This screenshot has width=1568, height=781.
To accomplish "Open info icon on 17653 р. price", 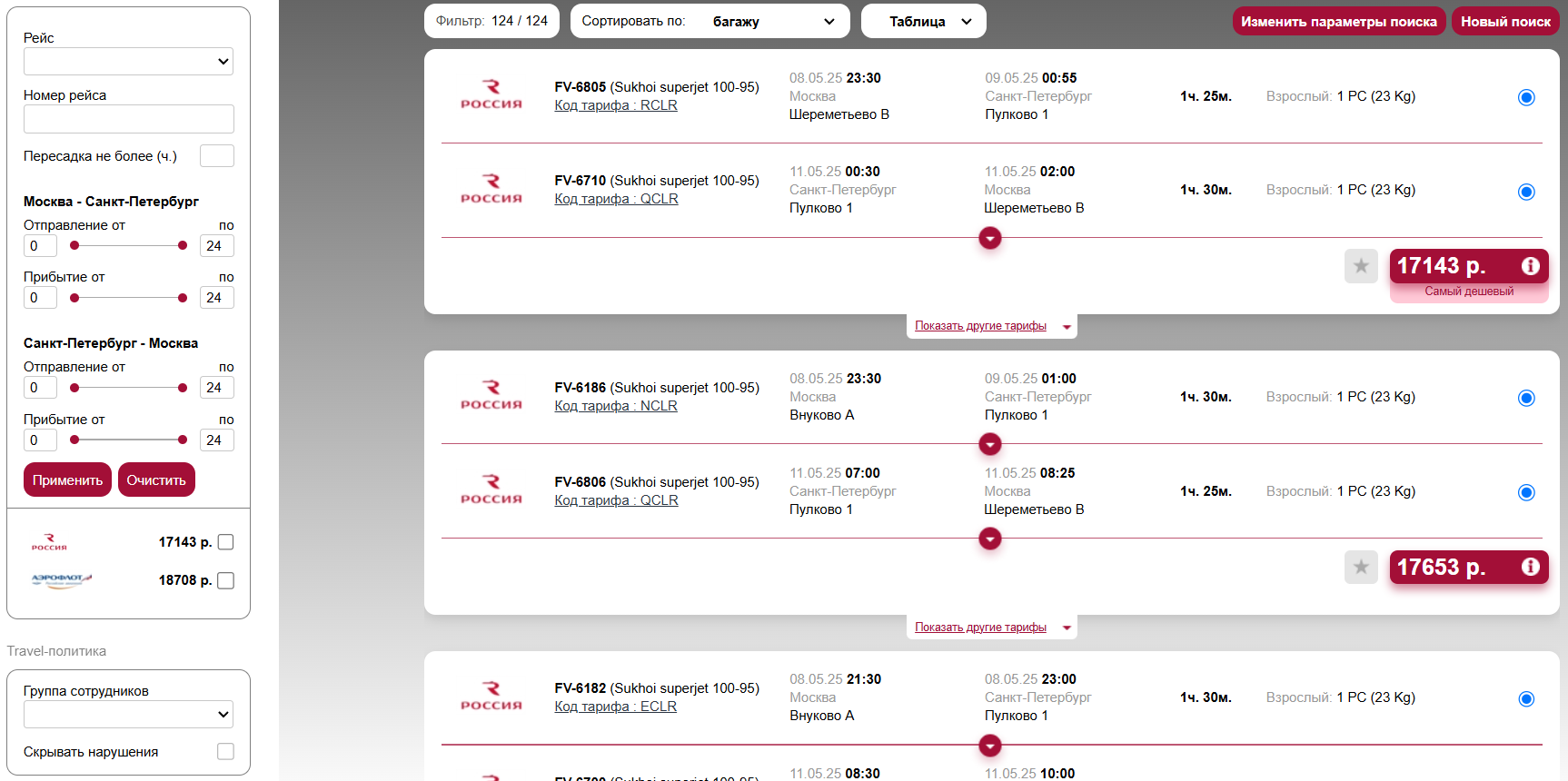I will tap(1531, 567).
